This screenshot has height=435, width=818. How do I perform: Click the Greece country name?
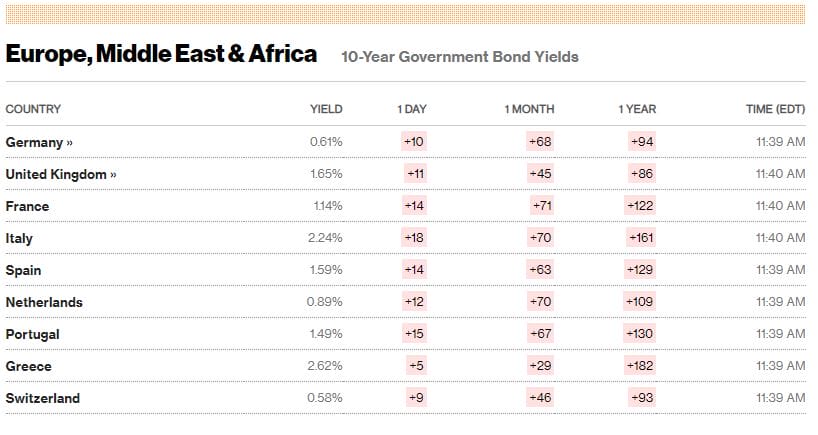coord(29,366)
